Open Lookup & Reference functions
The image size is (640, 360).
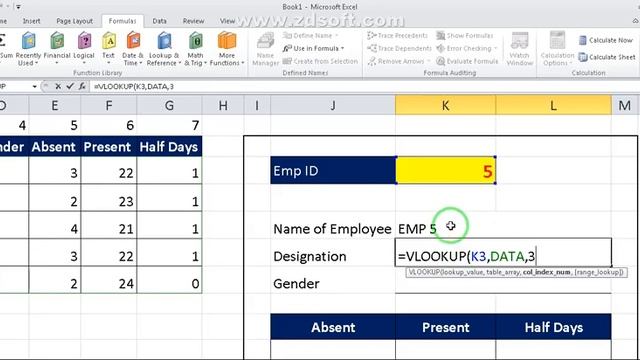164,49
